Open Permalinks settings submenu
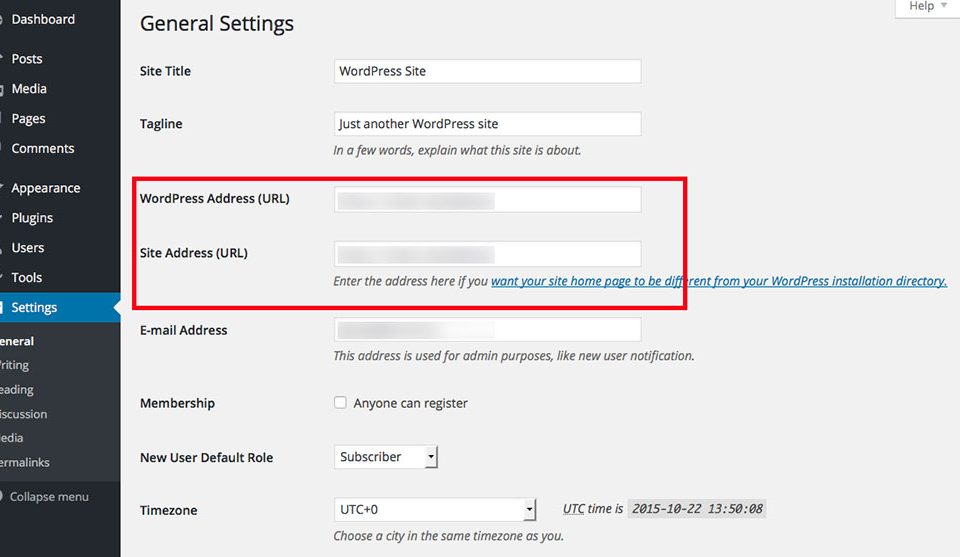The width and height of the screenshot is (960, 557). tap(25, 462)
